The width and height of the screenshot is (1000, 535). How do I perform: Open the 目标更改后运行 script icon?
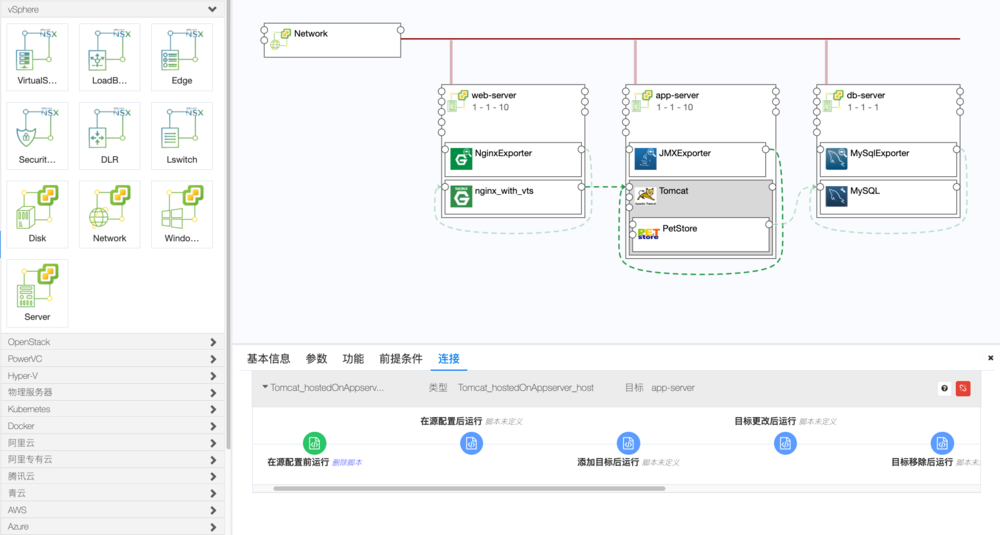[785, 443]
